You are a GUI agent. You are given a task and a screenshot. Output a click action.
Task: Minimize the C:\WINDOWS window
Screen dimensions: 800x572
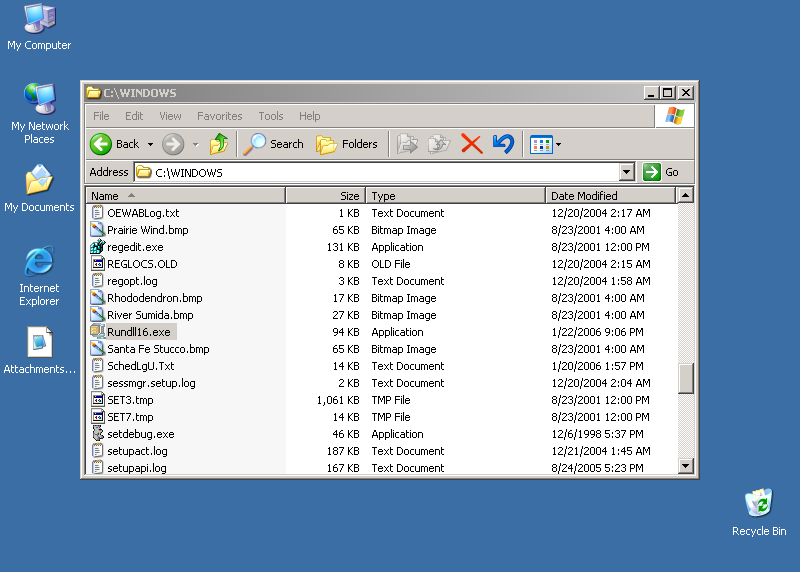651,93
